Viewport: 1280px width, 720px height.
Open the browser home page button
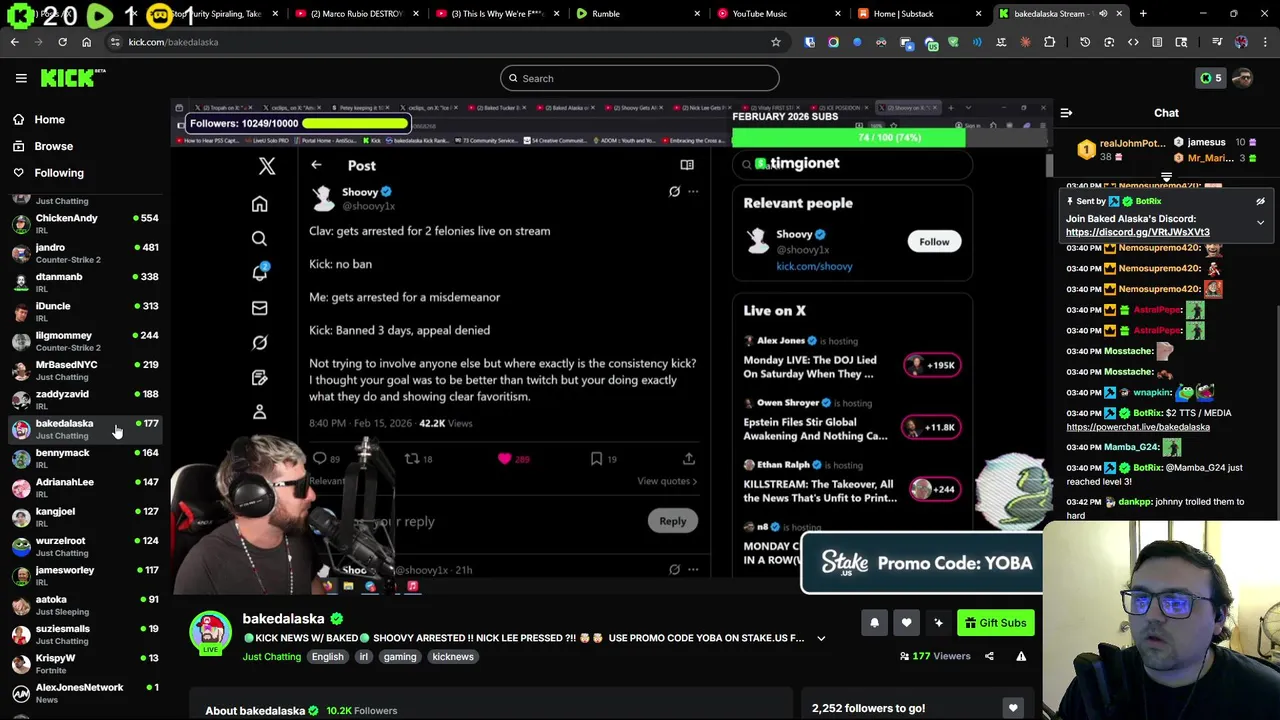pyautogui.click(x=86, y=42)
